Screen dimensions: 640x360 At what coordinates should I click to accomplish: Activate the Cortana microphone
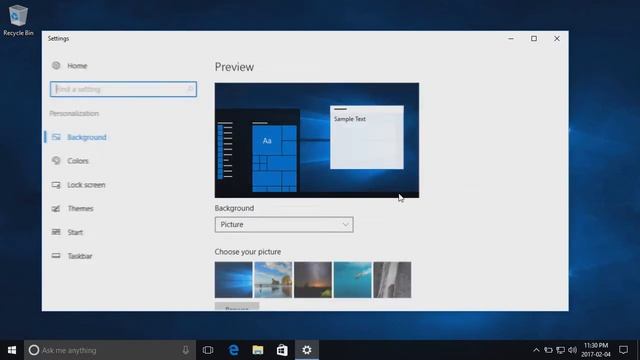point(185,350)
